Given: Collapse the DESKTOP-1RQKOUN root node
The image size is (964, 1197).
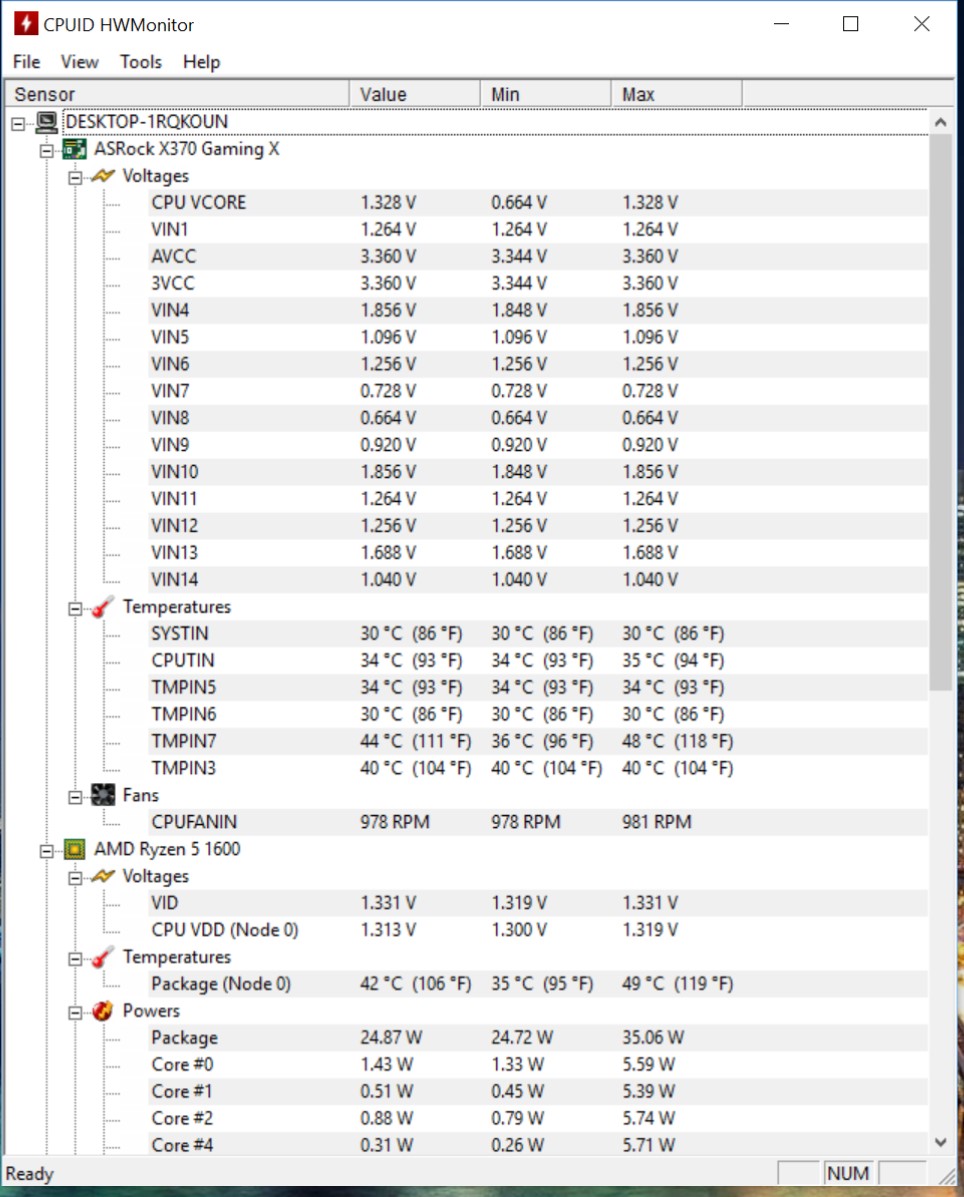Looking at the screenshot, I should (x=18, y=123).
